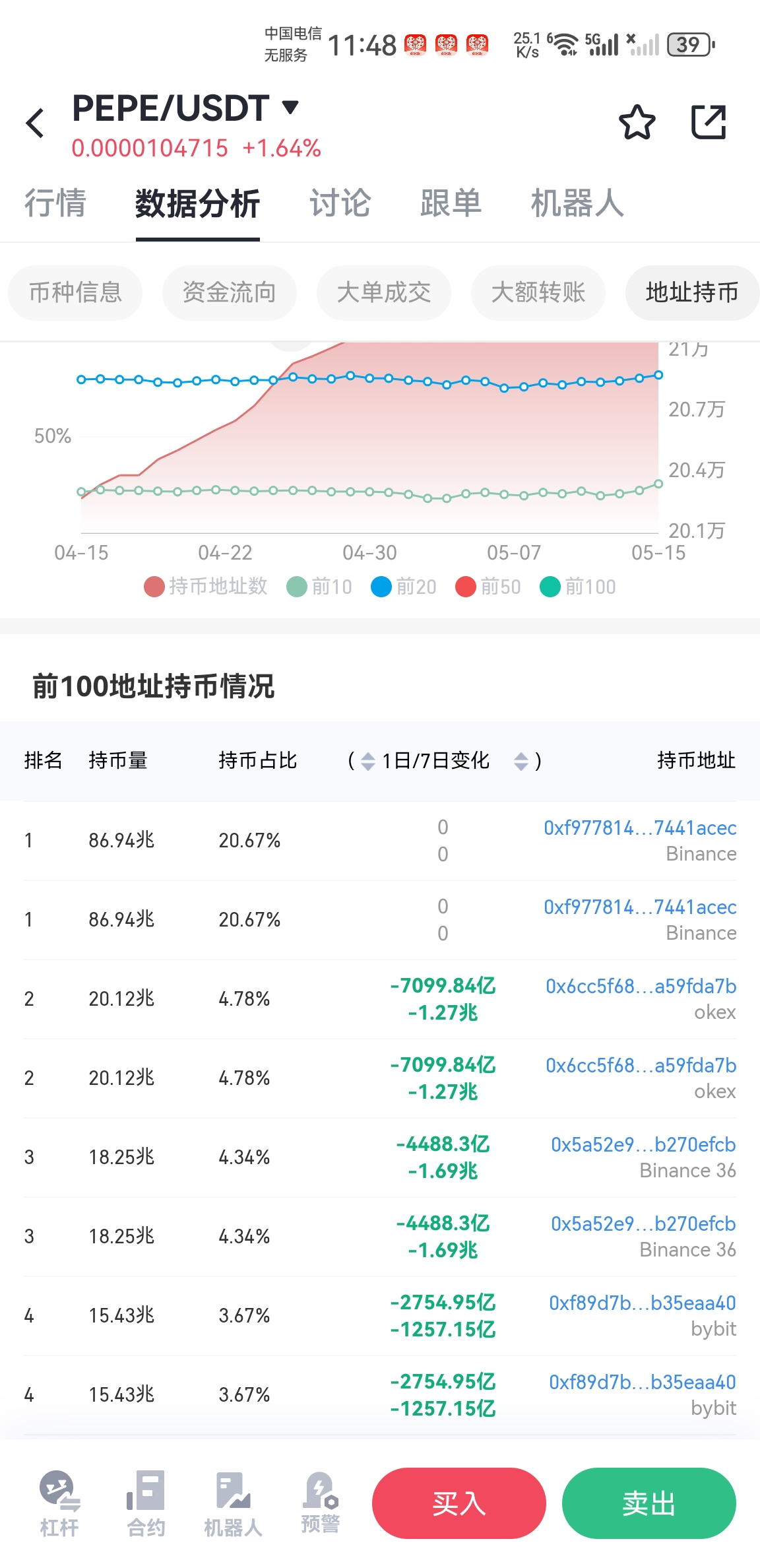Tap the last blue 前20 chart point
760x1568 pixels.
658,375
